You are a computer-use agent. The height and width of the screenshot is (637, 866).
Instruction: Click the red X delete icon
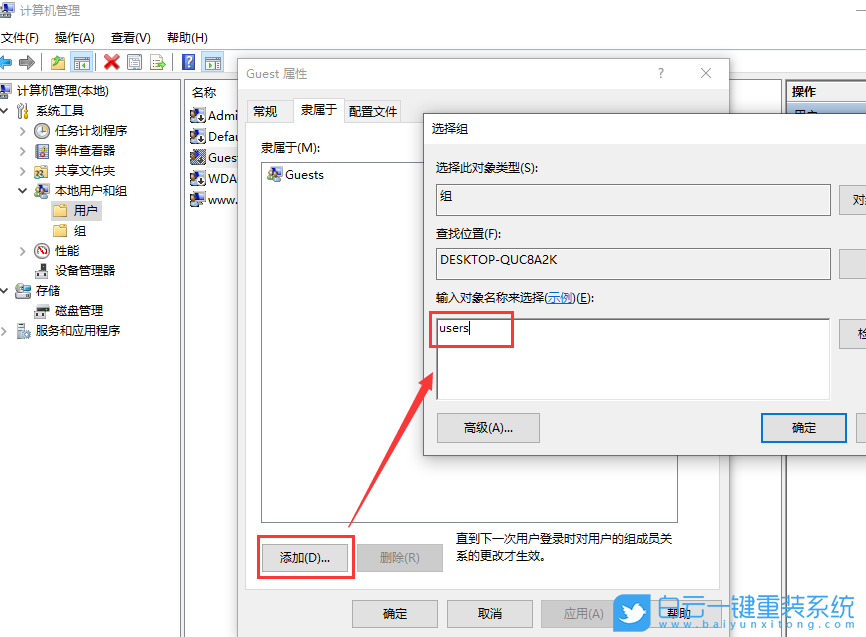coord(110,62)
